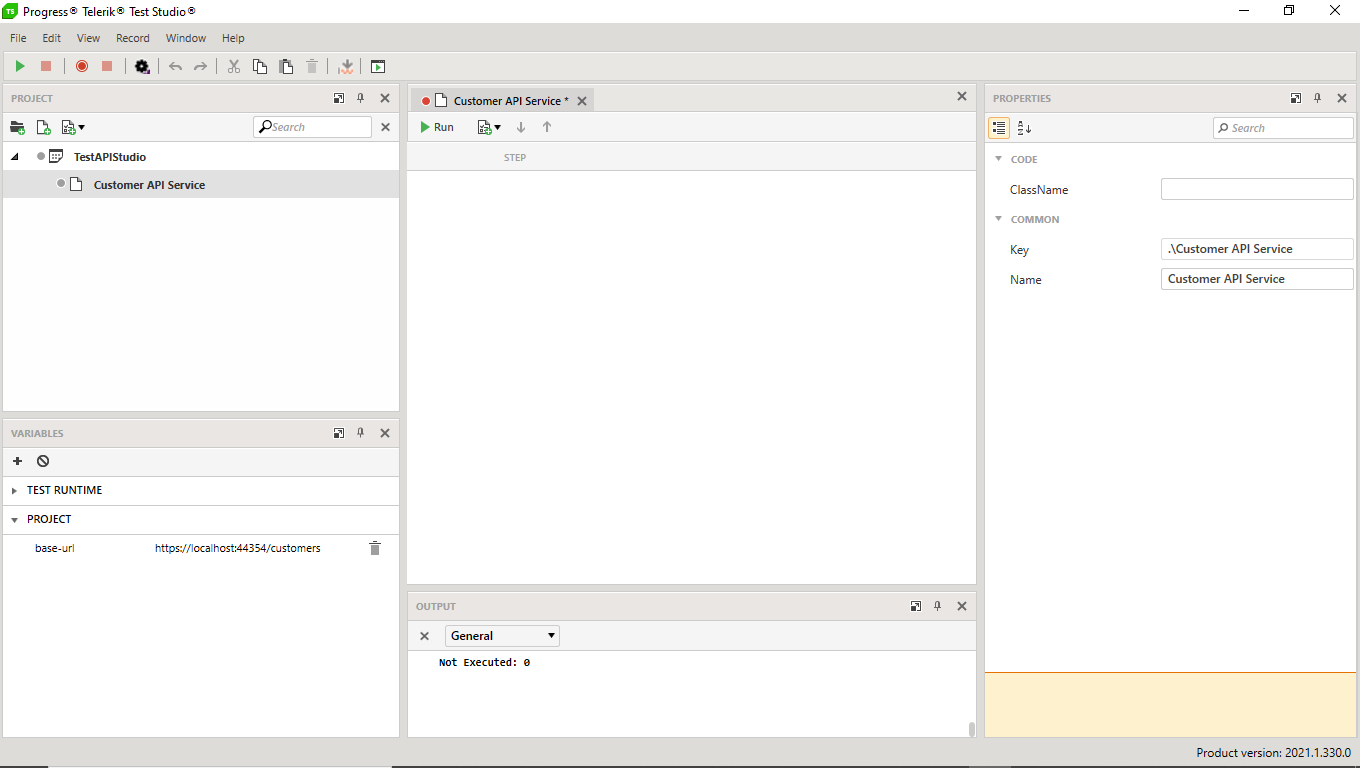Float the Variables panel window
Screen dimensions: 1360x768
pos(339,433)
